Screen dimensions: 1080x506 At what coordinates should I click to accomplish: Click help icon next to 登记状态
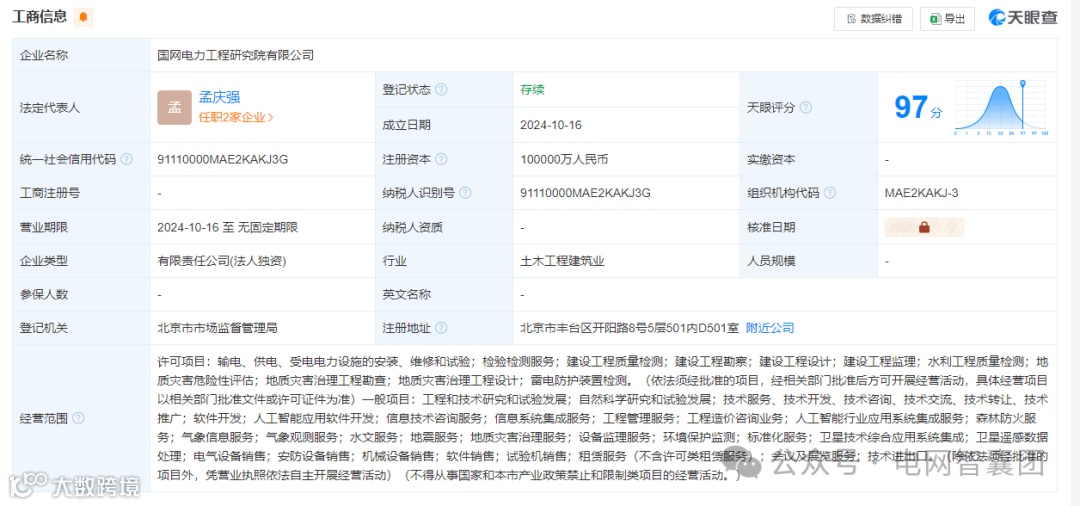tap(441, 90)
